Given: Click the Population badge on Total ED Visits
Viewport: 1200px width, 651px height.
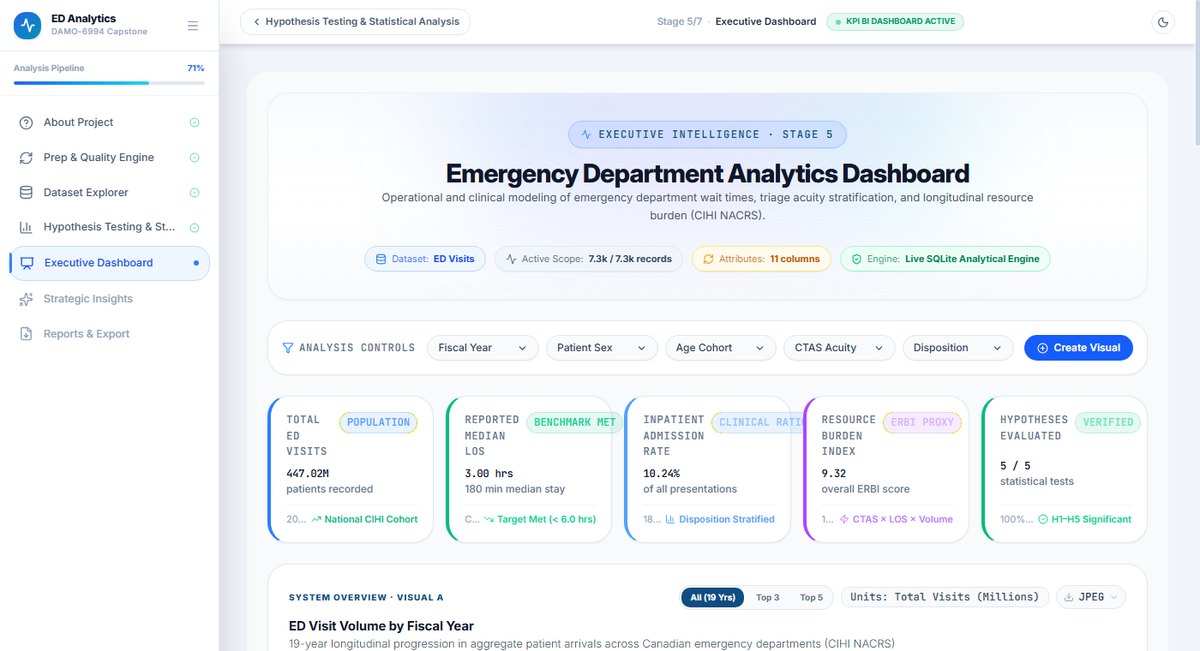Looking at the screenshot, I should pos(378,422).
